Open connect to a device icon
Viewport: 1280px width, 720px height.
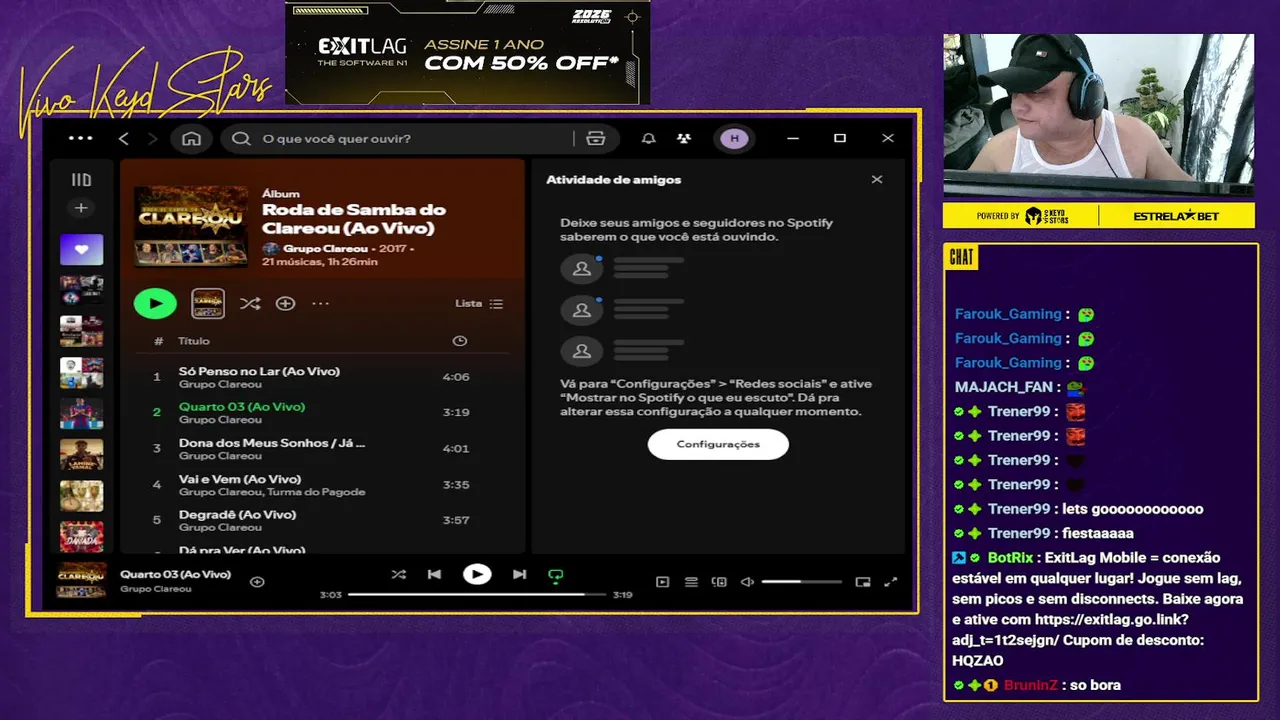click(719, 582)
